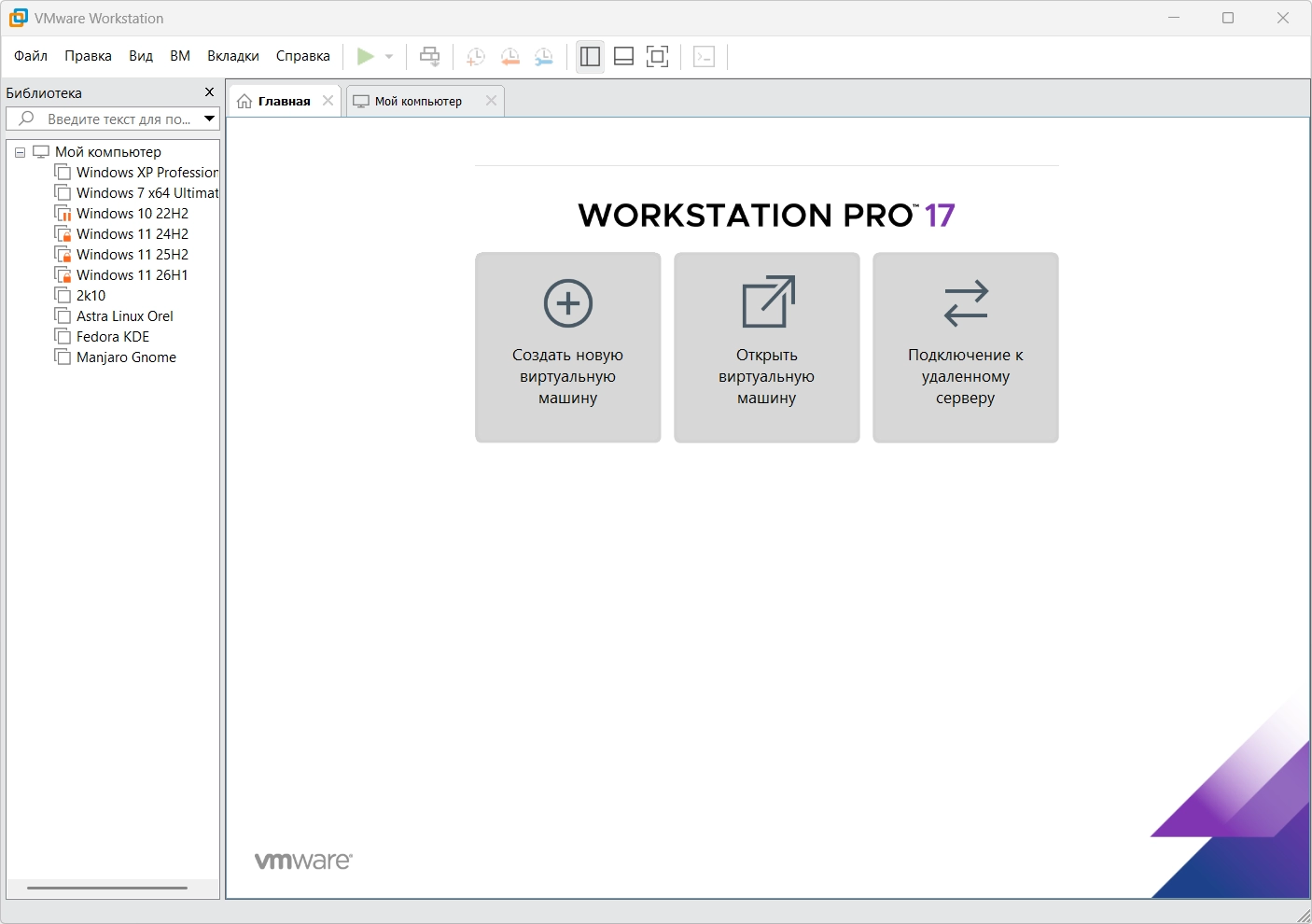Open the snapshot manager wrench-clock icon
This screenshot has width=1312, height=924.
(544, 57)
